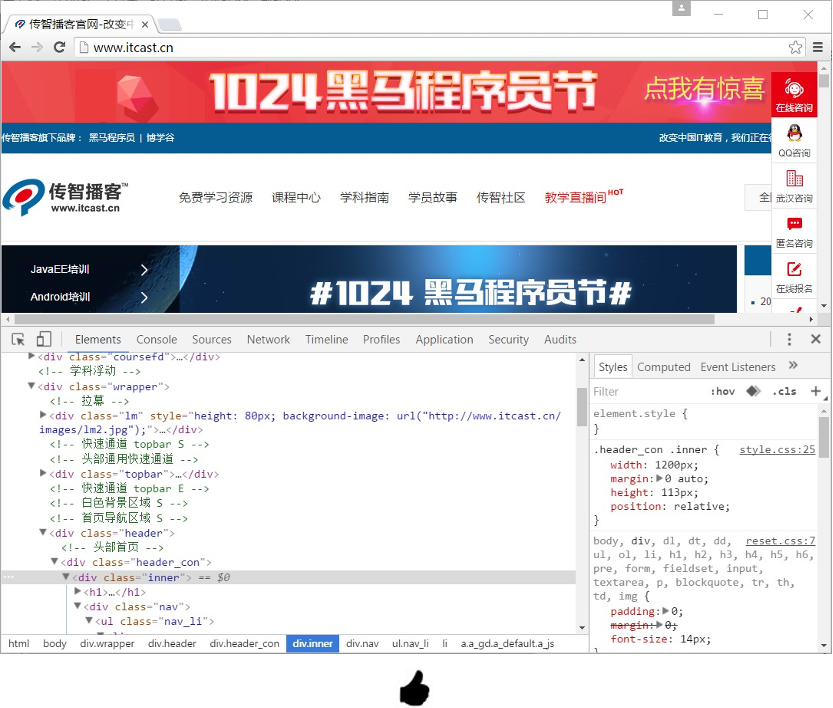Viewport: 833px width, 708px height.
Task: Collapse div class header node
Action: pyautogui.click(x=43, y=532)
